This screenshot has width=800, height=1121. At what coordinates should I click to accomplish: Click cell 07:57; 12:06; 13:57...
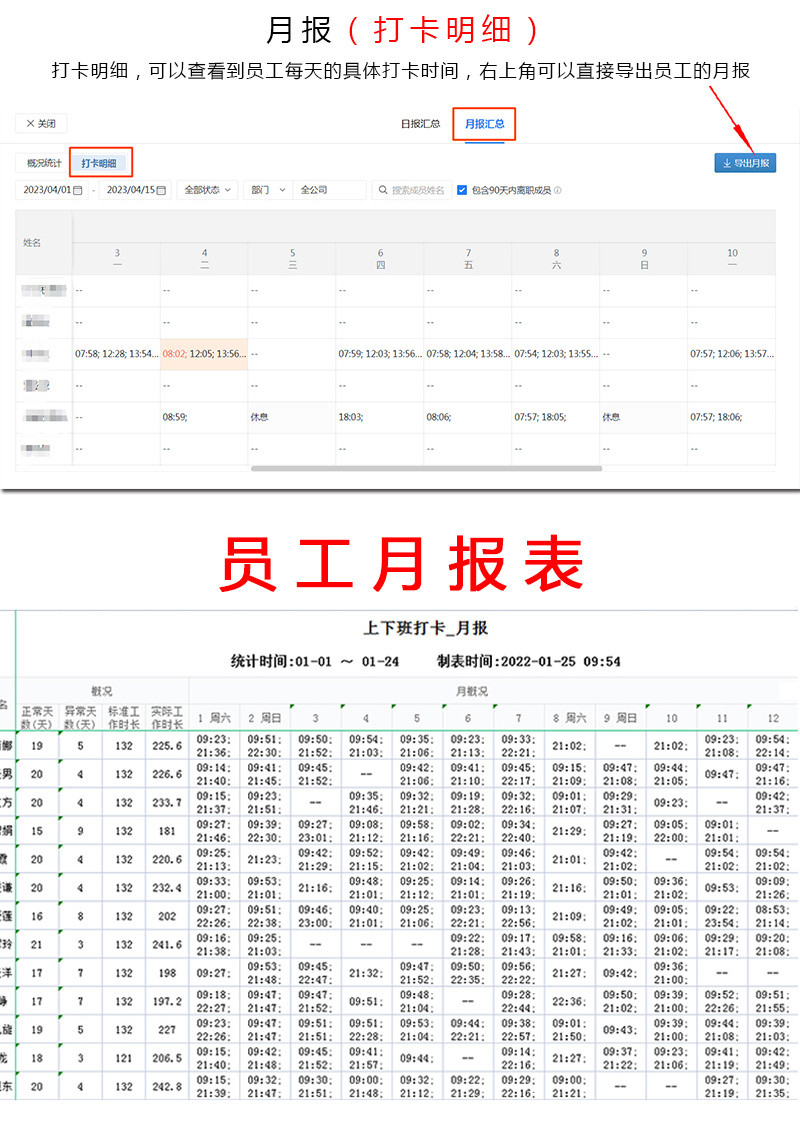[732, 354]
